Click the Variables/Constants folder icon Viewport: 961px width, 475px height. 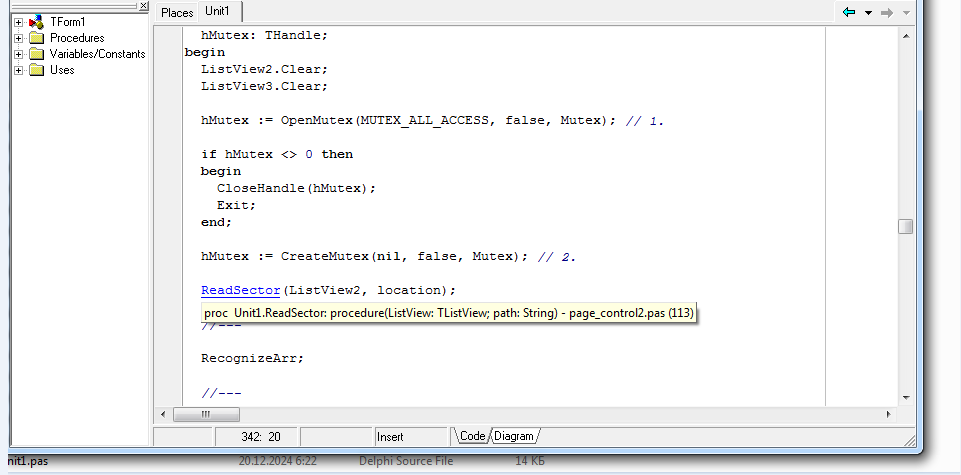tap(36, 54)
